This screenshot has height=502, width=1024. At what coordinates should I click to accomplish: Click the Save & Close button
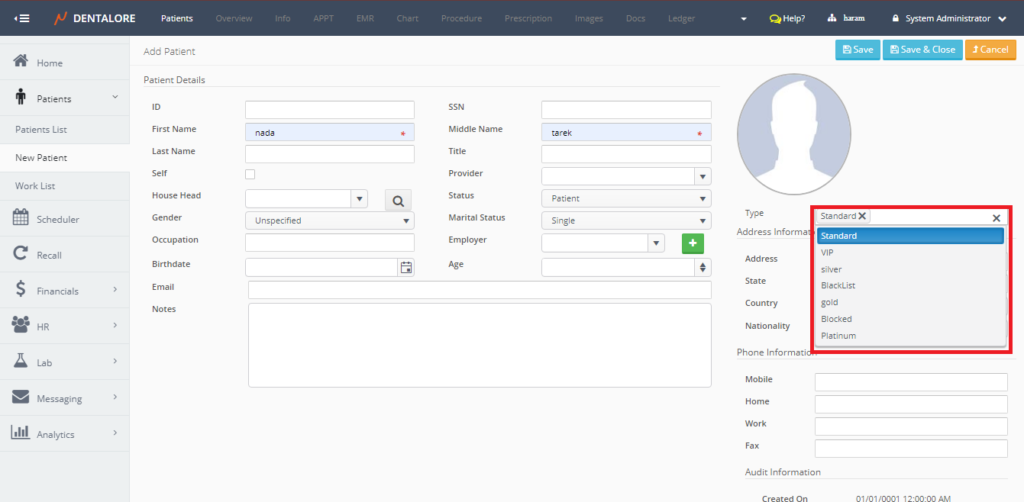pyautogui.click(x=920, y=50)
